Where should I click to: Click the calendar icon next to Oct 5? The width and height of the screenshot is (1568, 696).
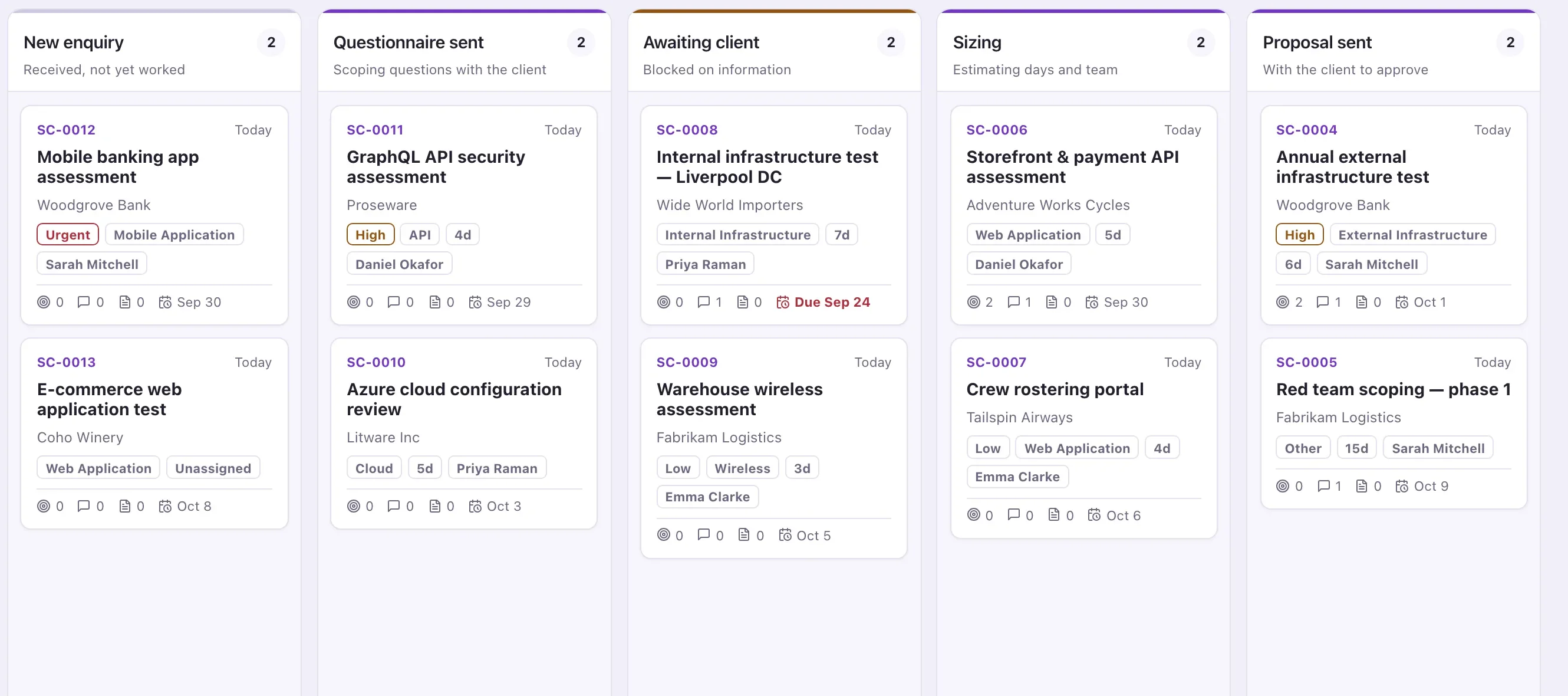pyautogui.click(x=785, y=535)
